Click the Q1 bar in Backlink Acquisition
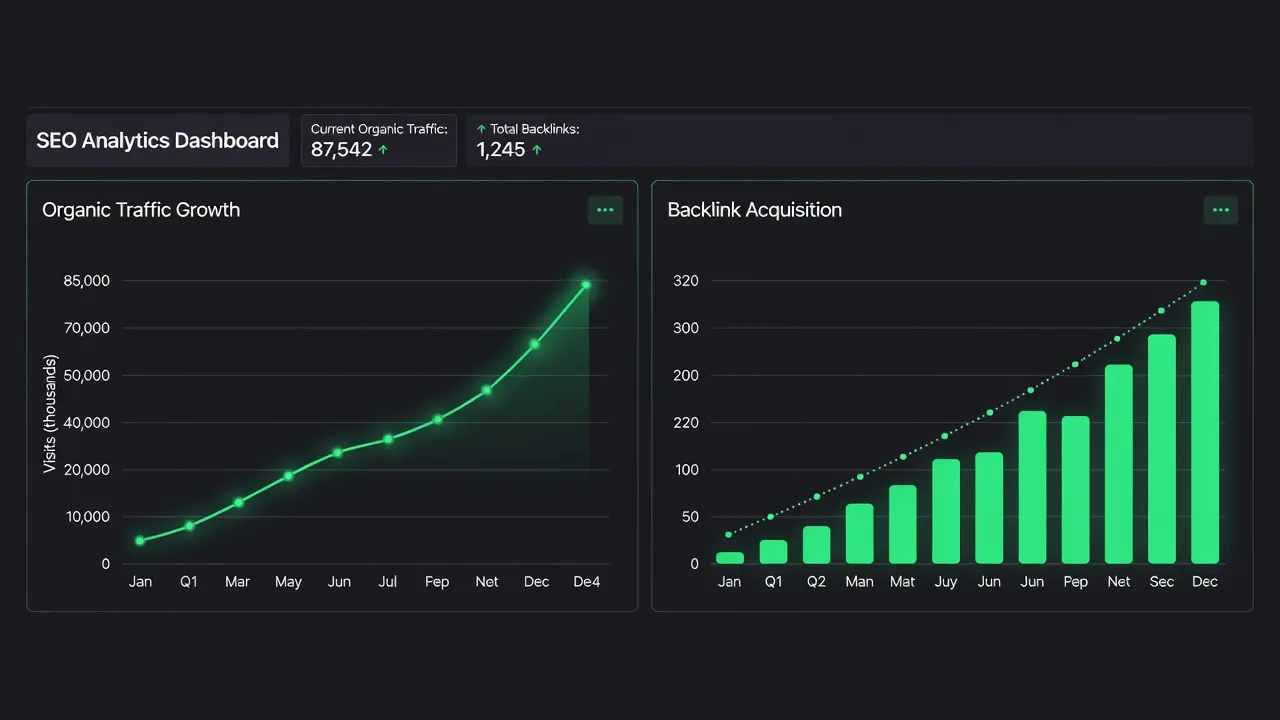The image size is (1280, 720). coord(773,552)
